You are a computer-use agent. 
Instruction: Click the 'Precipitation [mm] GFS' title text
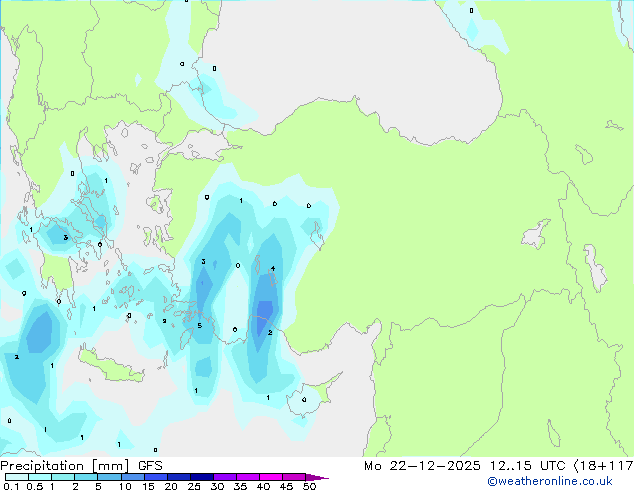pos(81,466)
